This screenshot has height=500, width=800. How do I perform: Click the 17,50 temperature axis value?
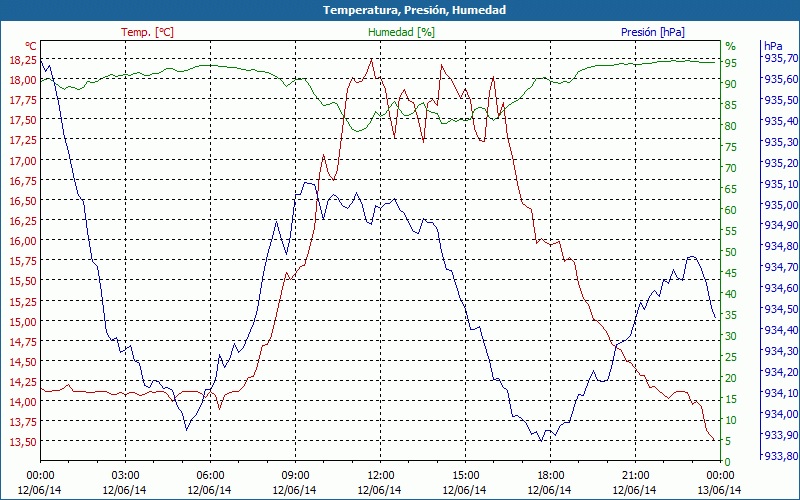[23, 120]
